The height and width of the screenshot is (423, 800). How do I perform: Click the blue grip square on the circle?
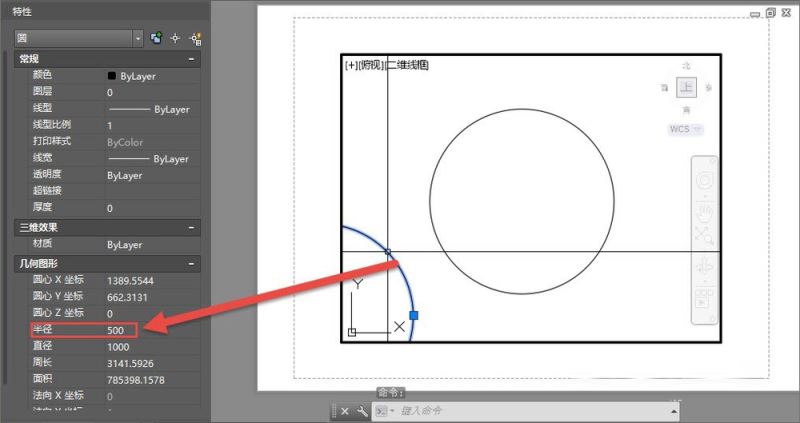414,315
